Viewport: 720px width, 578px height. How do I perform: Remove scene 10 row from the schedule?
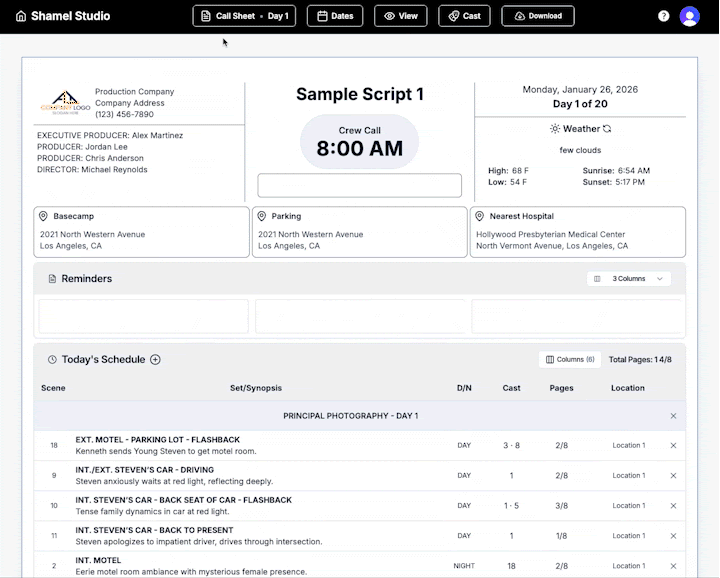pyautogui.click(x=673, y=506)
